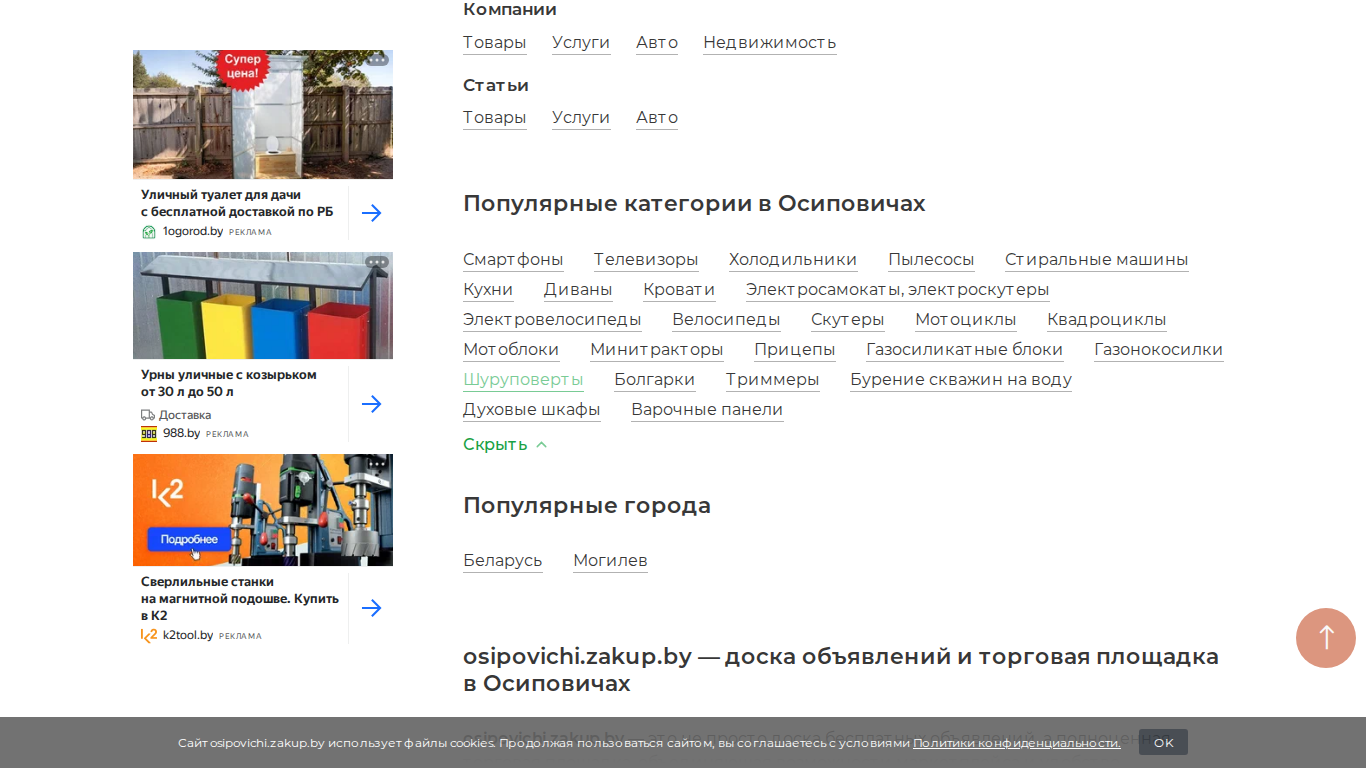Open Услуги under Статьи
This screenshot has height=768, width=1366.
point(581,117)
